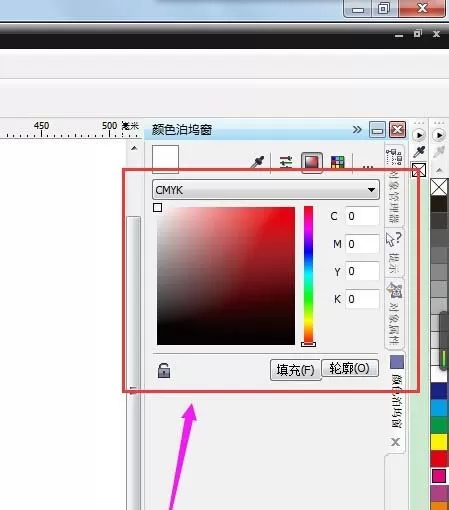Viewport: 449px width, 510px height.
Task: Click the M value input field
Action: (362, 244)
